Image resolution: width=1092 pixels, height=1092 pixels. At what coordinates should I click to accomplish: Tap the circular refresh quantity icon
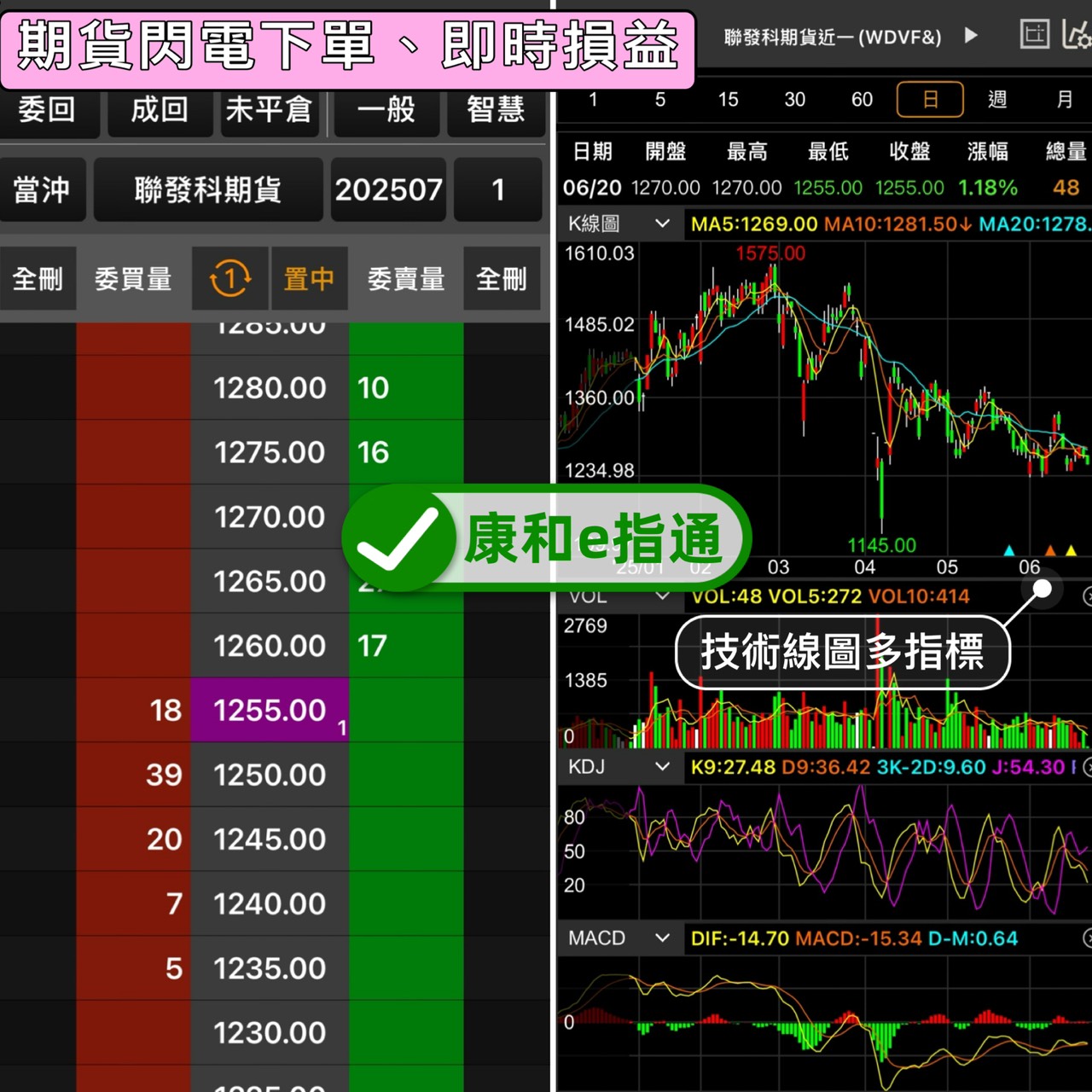(229, 278)
